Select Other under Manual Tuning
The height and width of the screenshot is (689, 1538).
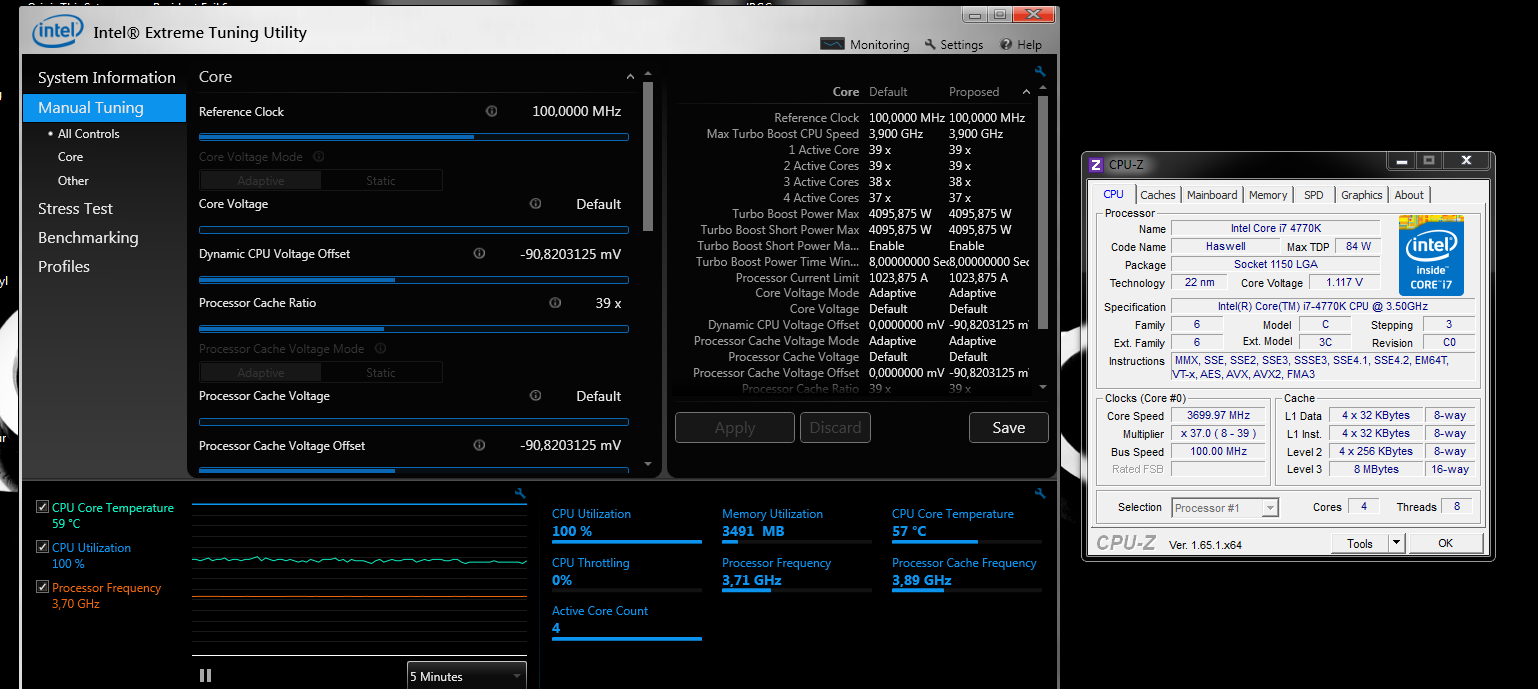tap(73, 181)
